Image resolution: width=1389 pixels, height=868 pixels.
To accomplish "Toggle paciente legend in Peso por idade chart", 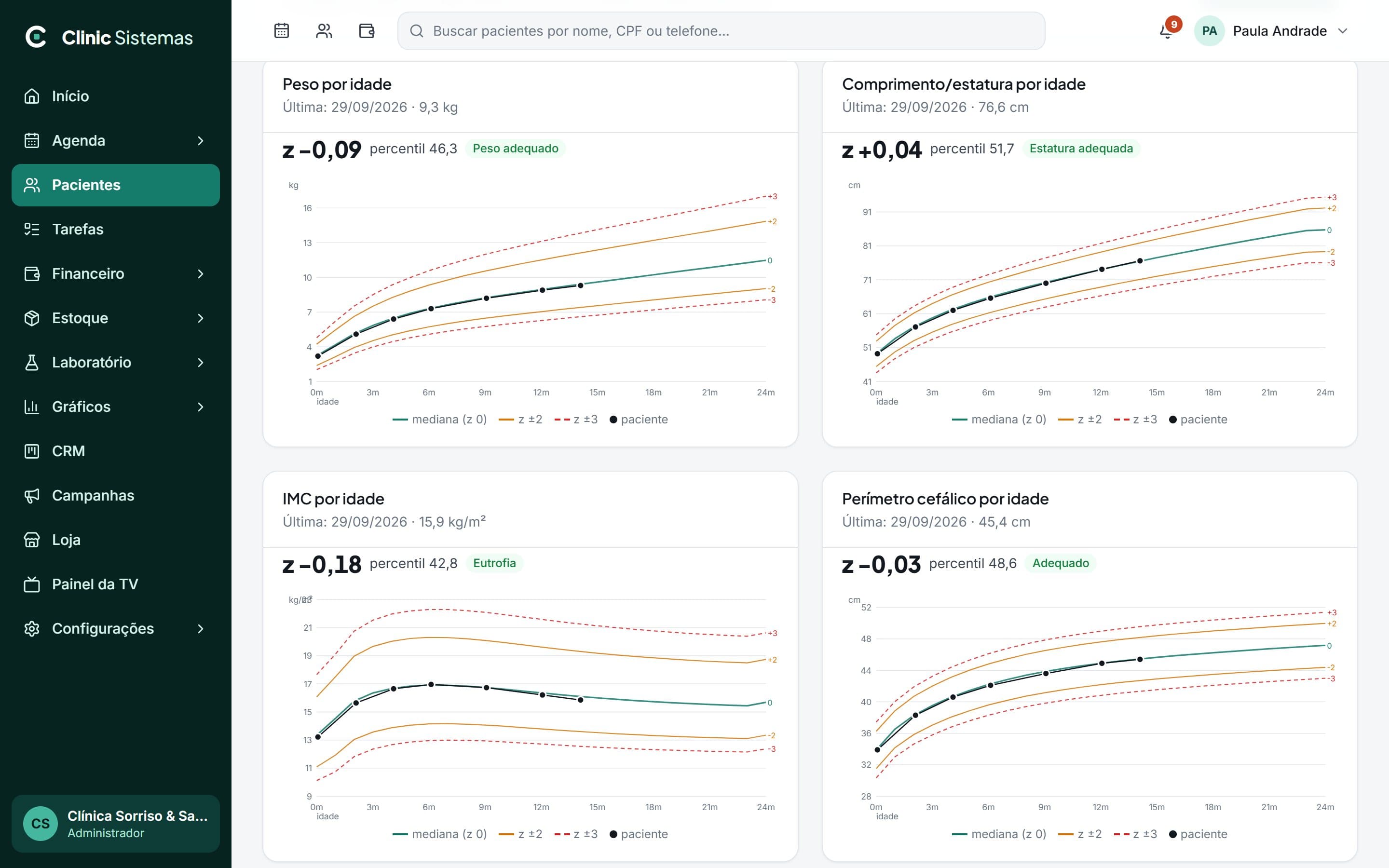I will point(638,420).
